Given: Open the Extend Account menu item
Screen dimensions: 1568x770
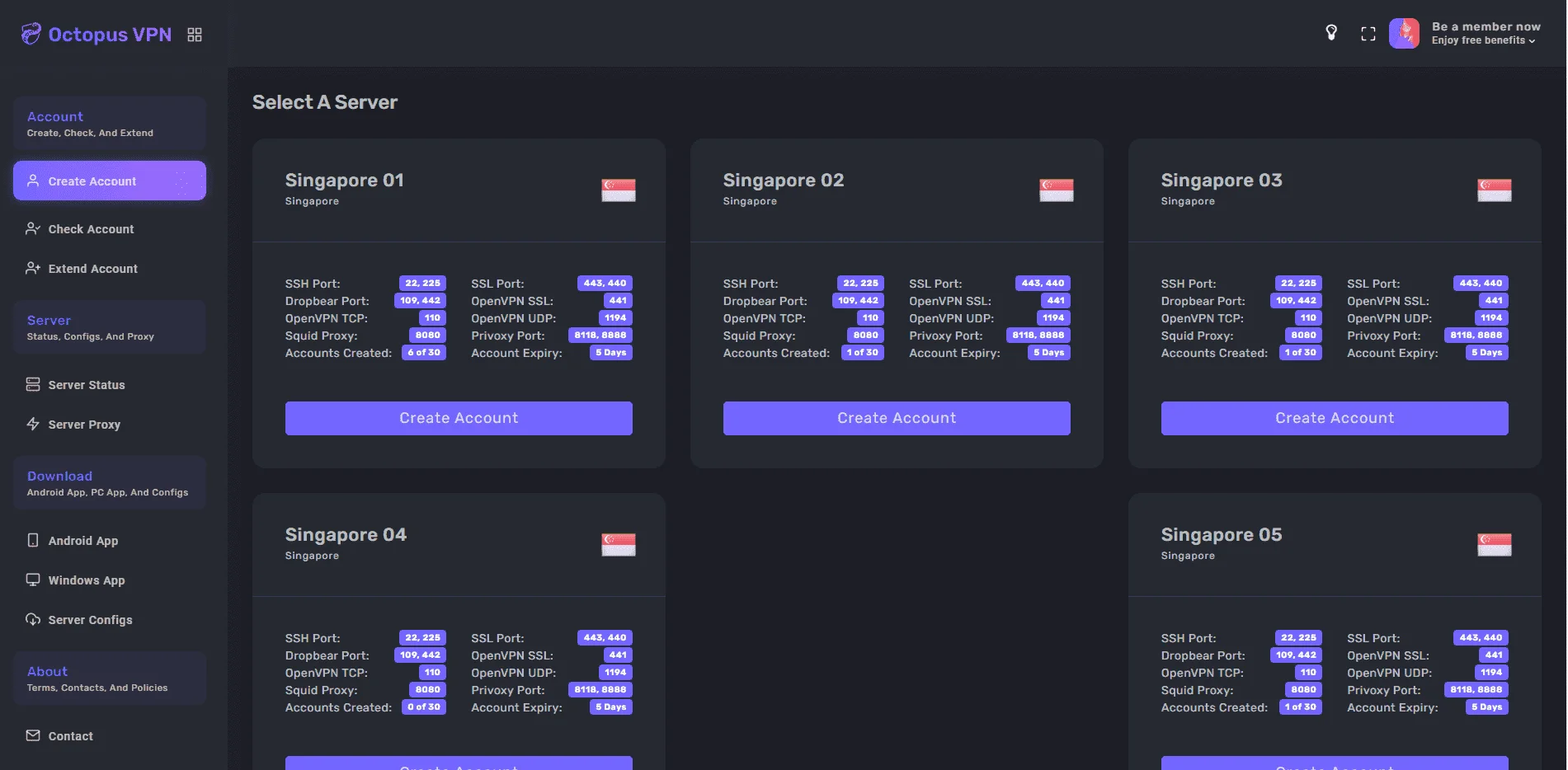Looking at the screenshot, I should click(110, 269).
